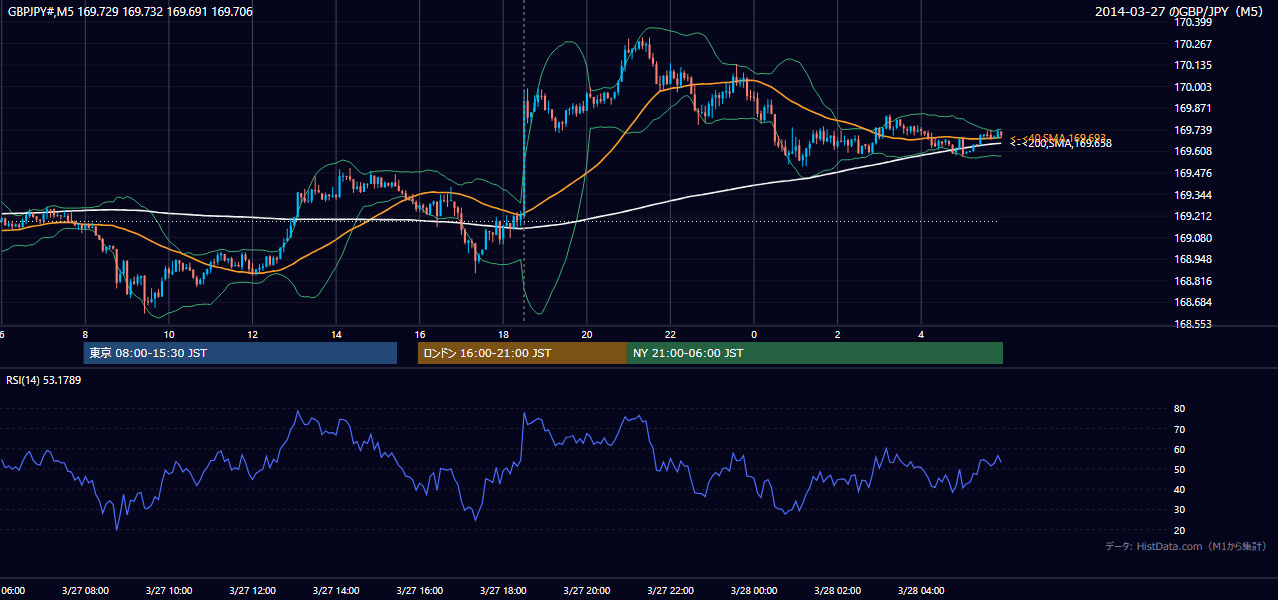Click RSI scale value 80
Screen dimensions: 1278x600
1180,409
